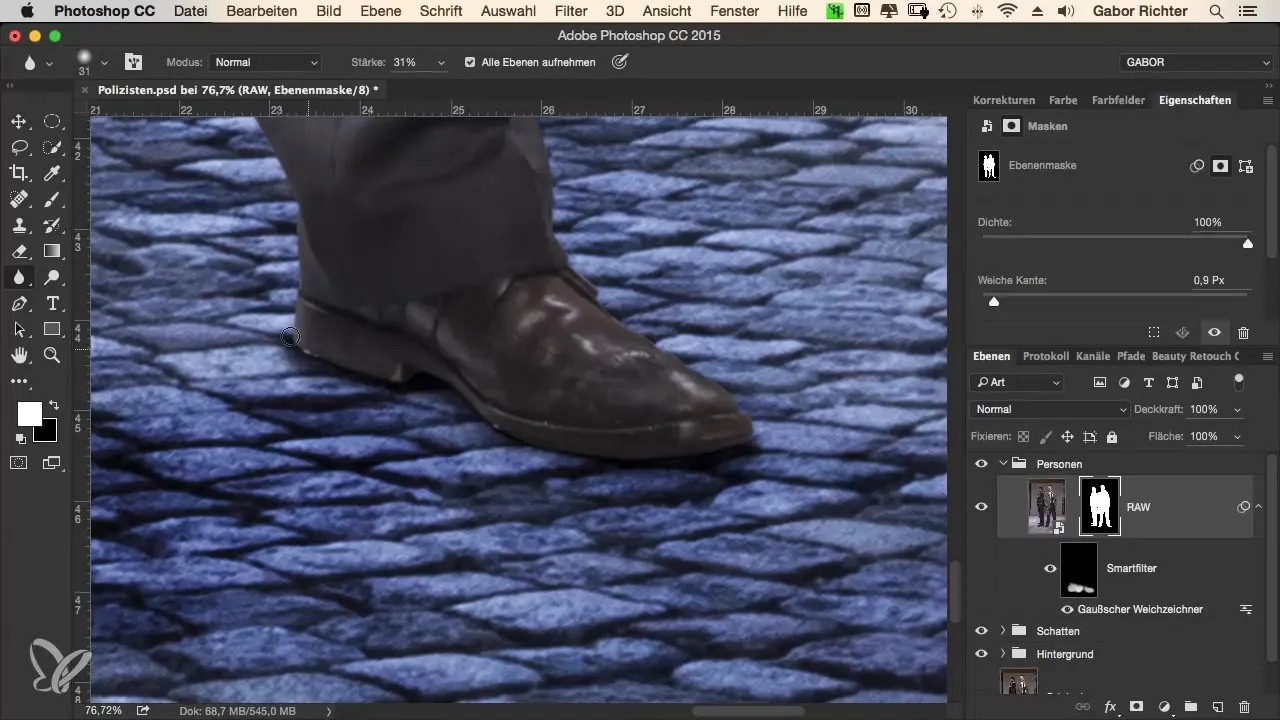1280x720 pixels.
Task: Hide the Gaußscher Weichzeichner filter
Action: (x=1067, y=609)
